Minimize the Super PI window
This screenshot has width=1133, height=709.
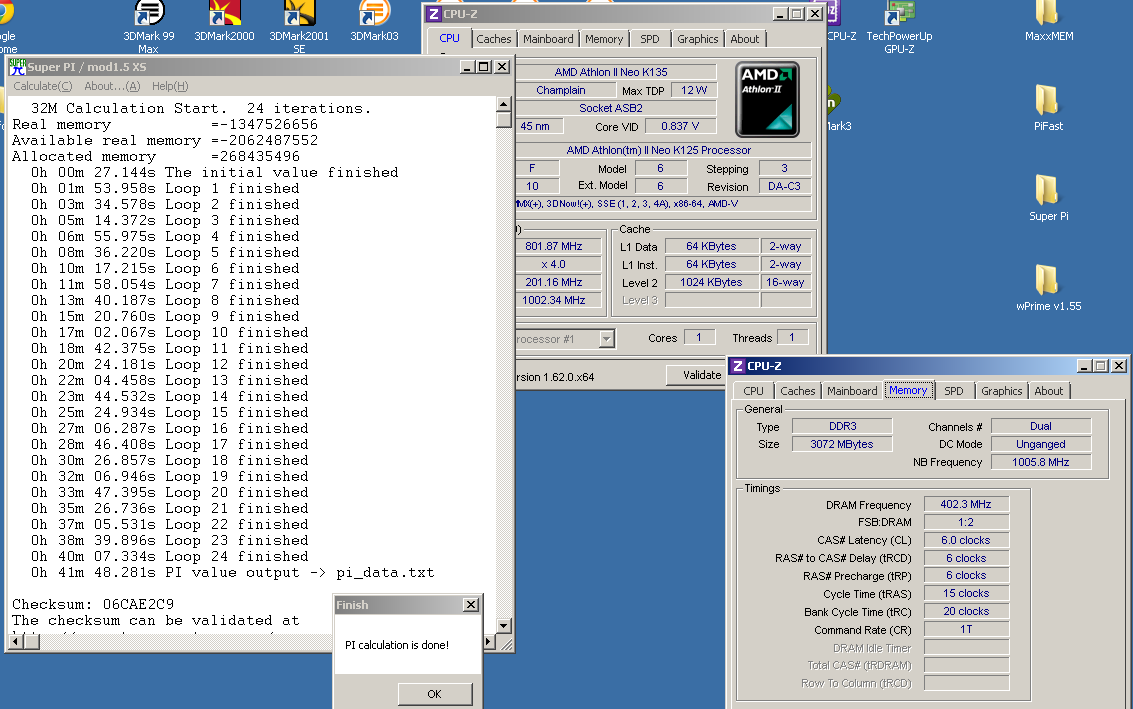[468, 66]
